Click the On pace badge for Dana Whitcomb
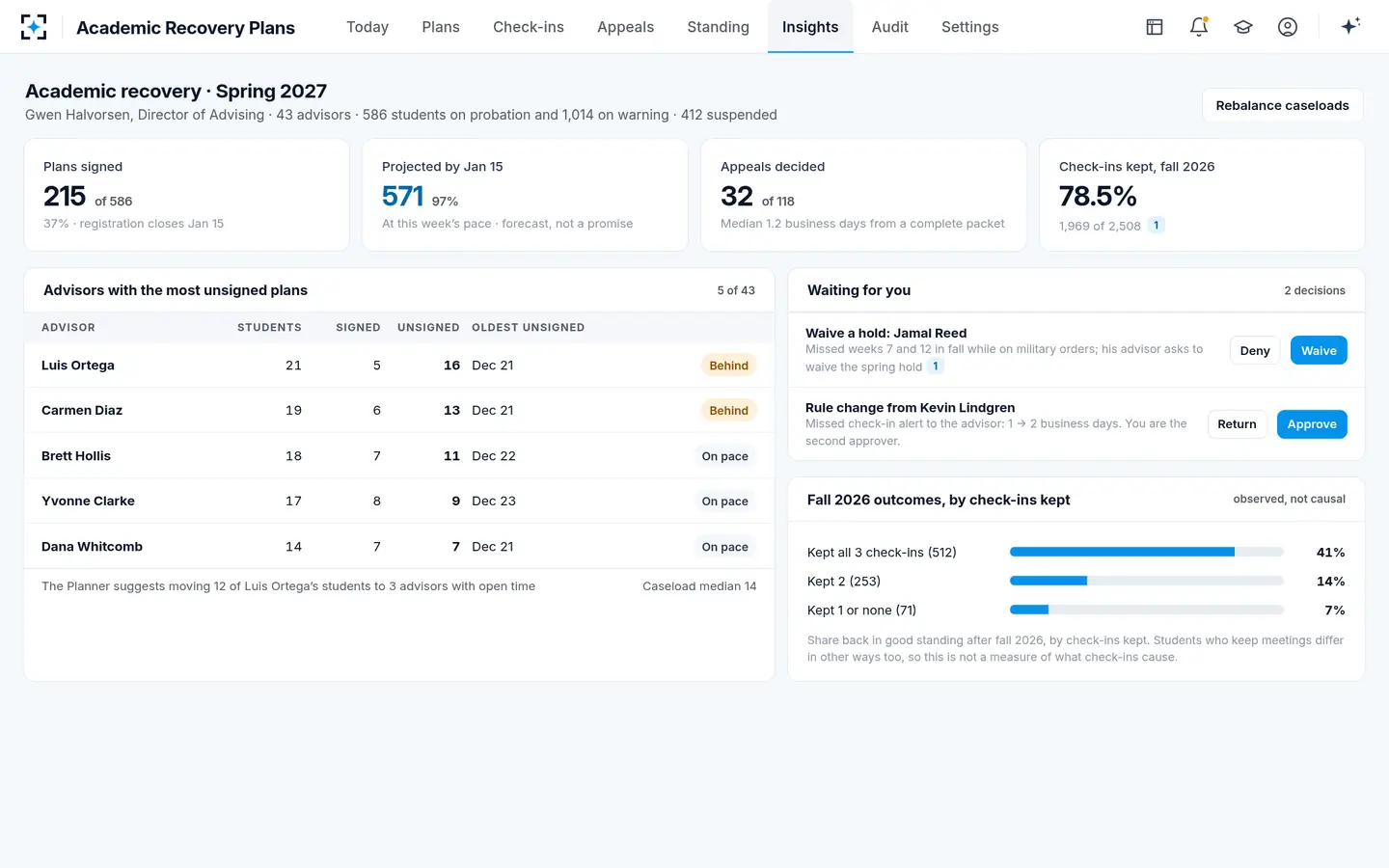Screen dimensions: 1389x868 click(x=724, y=547)
